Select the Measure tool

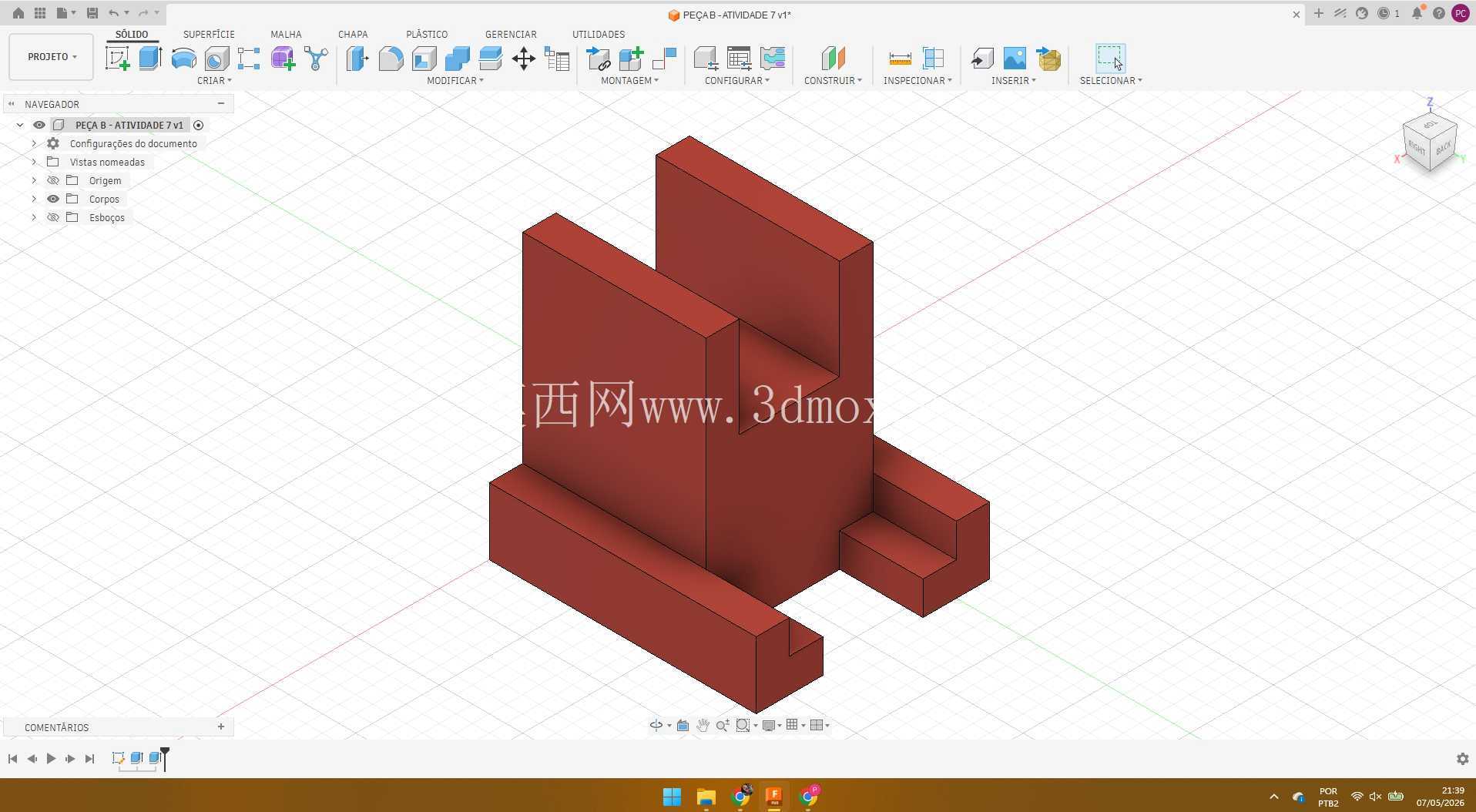pyautogui.click(x=900, y=59)
